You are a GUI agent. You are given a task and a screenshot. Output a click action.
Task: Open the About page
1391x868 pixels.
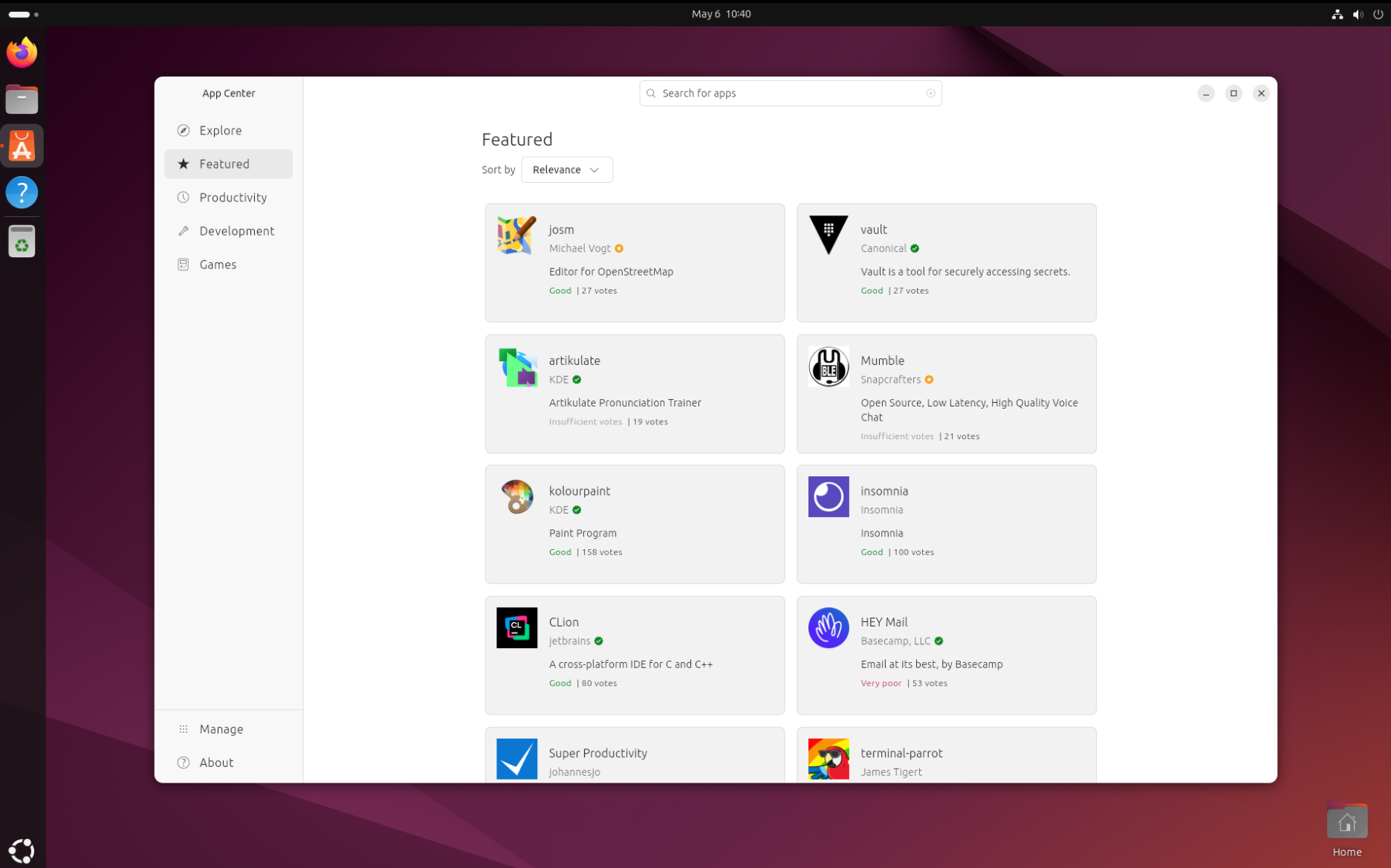tap(216, 762)
